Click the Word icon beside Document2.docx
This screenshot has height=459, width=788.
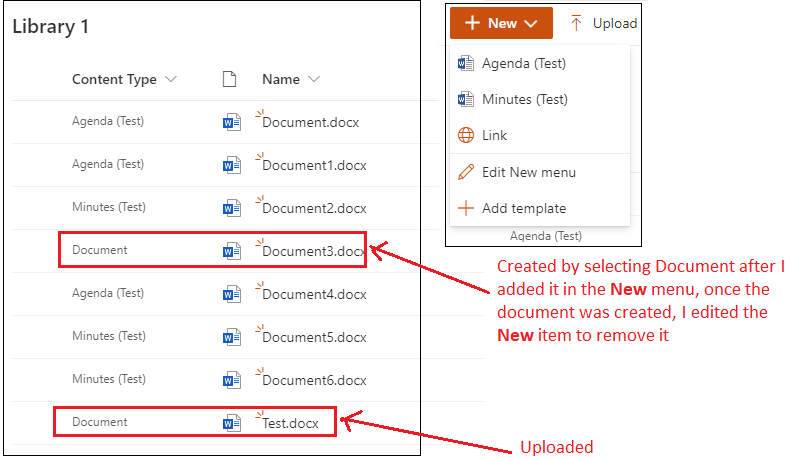click(232, 208)
